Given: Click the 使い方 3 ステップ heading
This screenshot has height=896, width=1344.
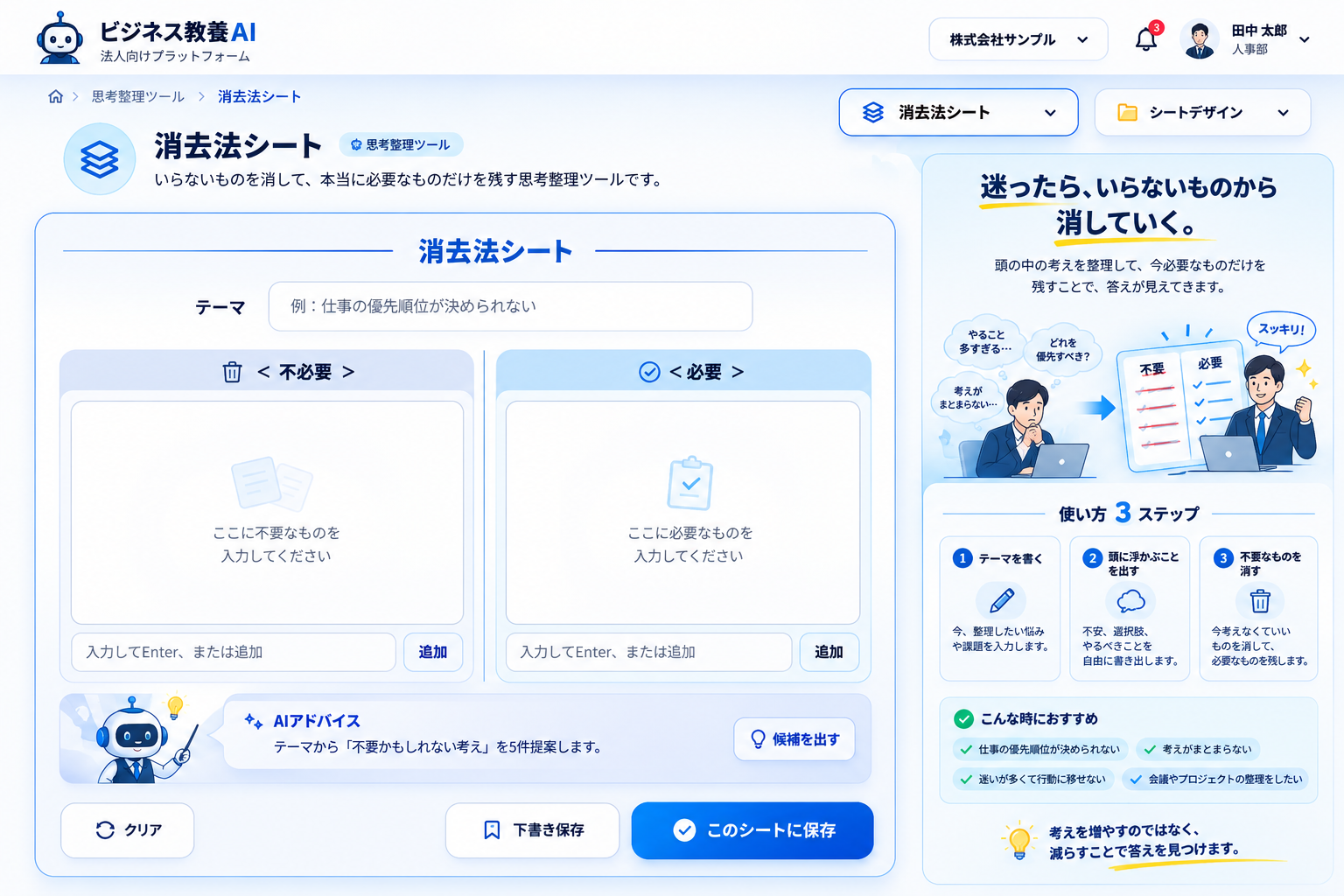Looking at the screenshot, I should coord(1129,513).
